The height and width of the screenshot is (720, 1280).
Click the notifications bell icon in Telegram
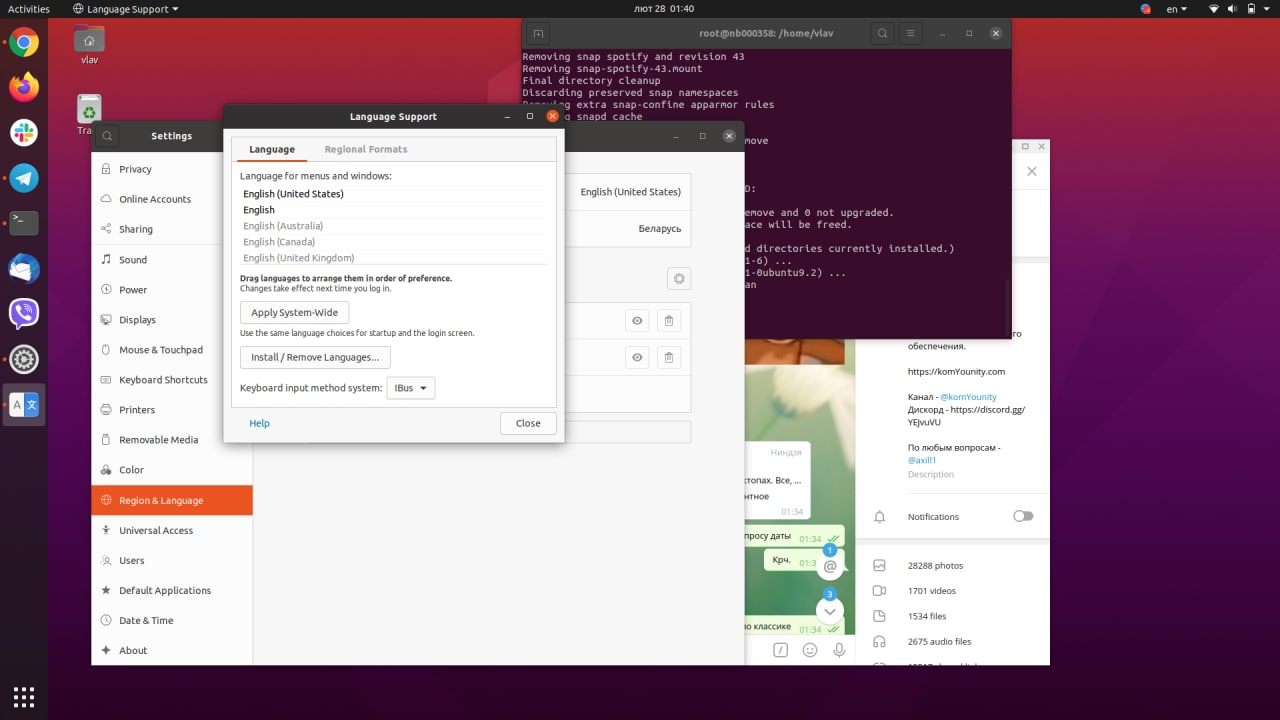click(880, 517)
